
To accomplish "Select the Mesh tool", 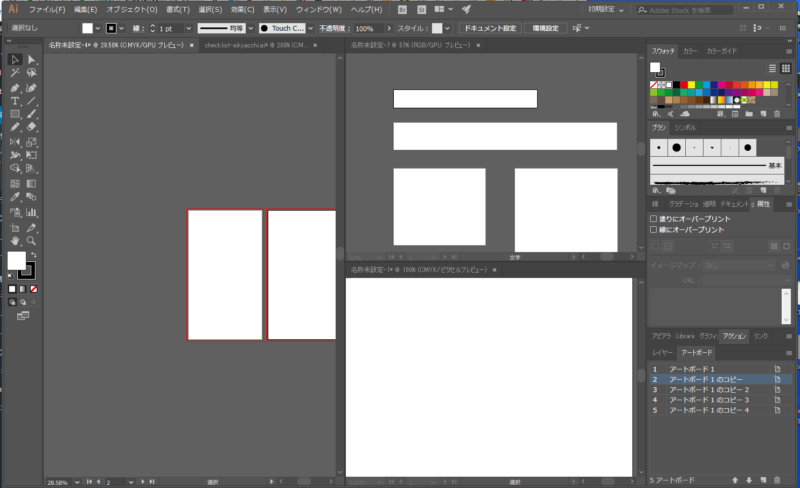I will (15, 184).
